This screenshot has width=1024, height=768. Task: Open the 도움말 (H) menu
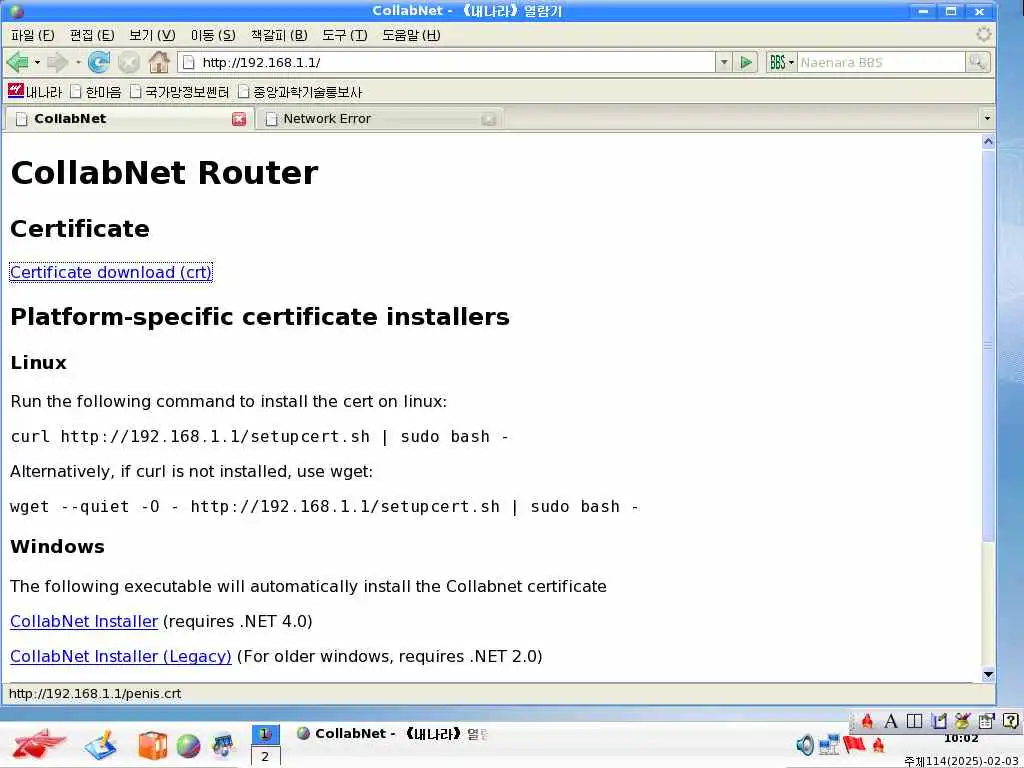tap(411, 35)
